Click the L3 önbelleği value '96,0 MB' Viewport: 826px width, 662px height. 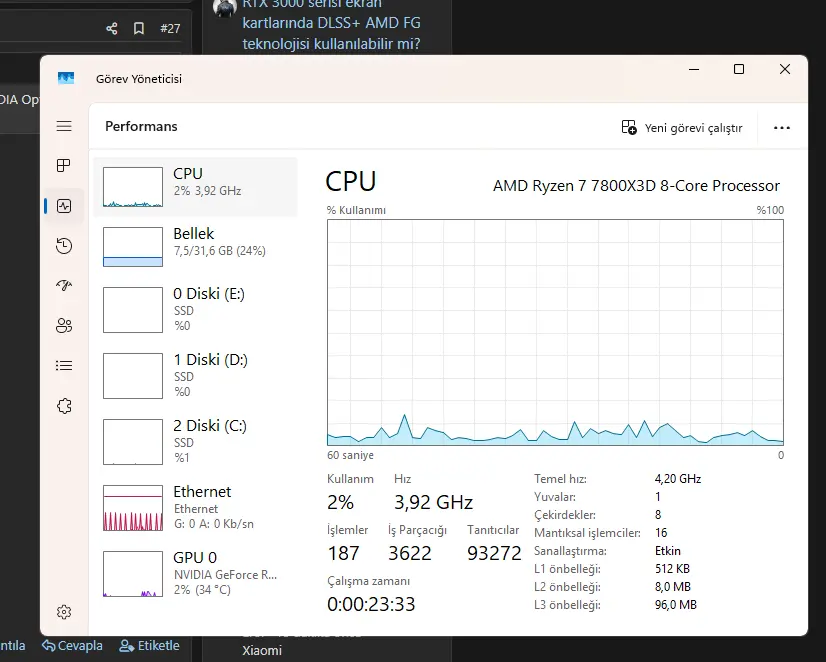[x=676, y=605]
